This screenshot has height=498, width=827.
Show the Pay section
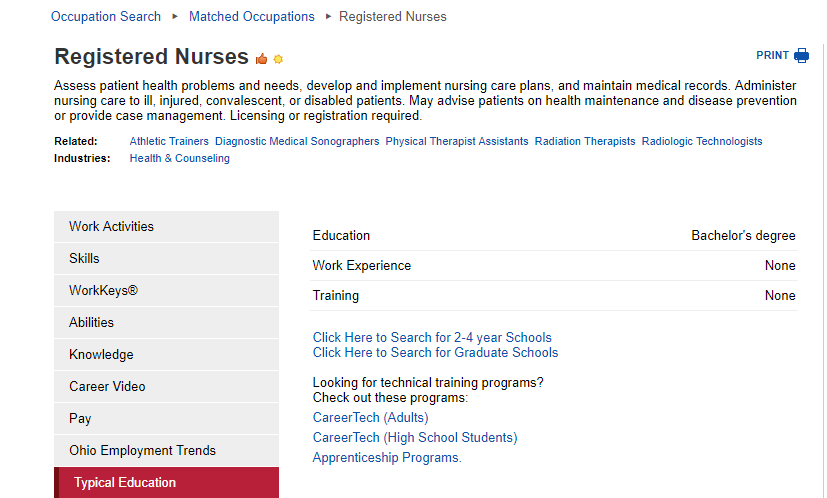pyautogui.click(x=166, y=418)
